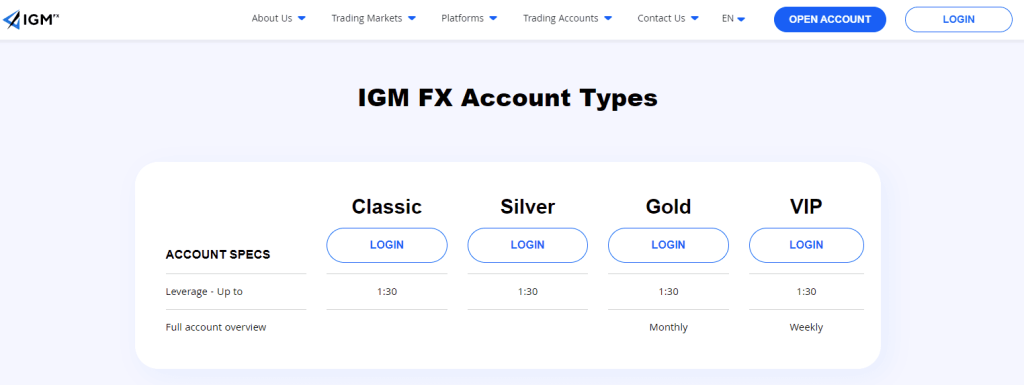Click LOGIN under Gold account
The height and width of the screenshot is (385, 1024).
(668, 245)
